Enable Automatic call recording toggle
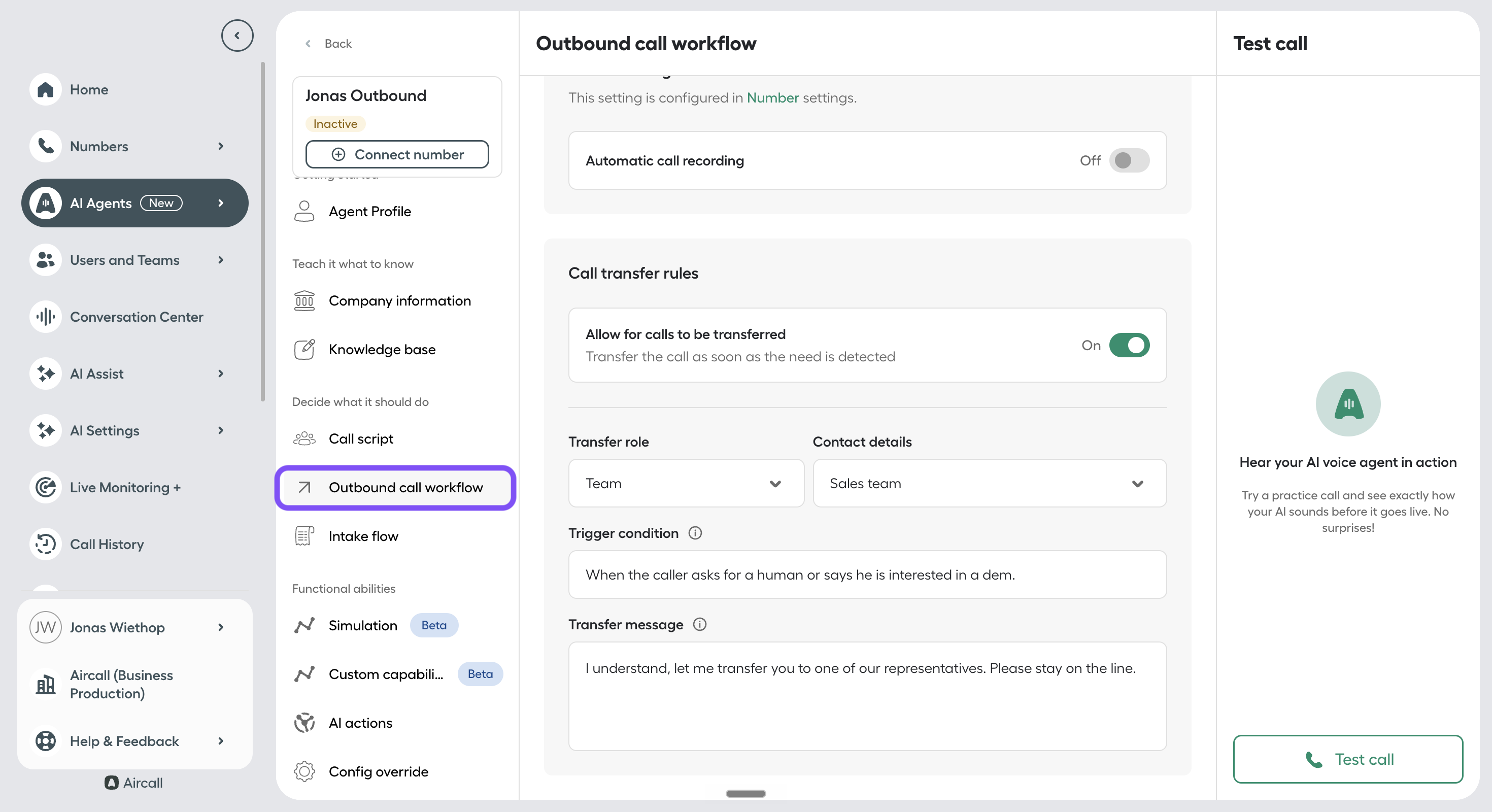The width and height of the screenshot is (1492, 812). tap(1129, 160)
